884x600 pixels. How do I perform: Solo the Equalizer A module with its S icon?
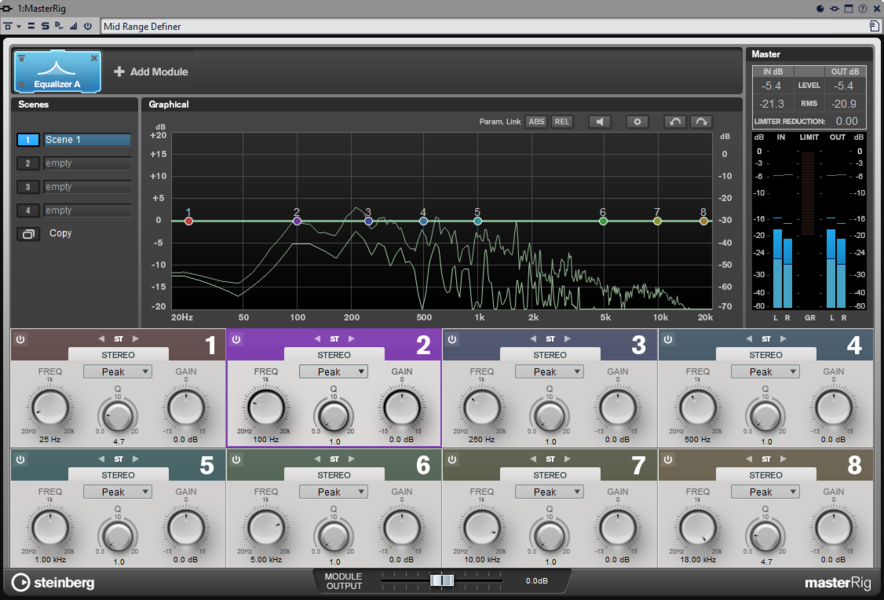(21, 85)
